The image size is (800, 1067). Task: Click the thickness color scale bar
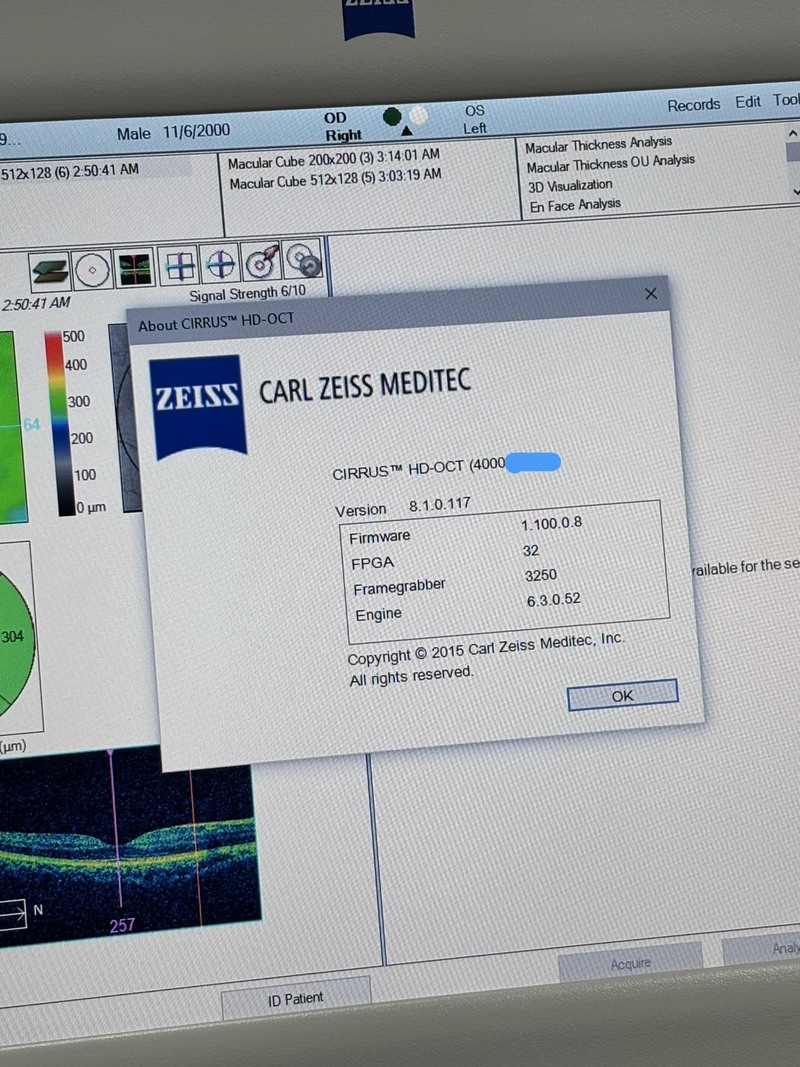(53, 422)
